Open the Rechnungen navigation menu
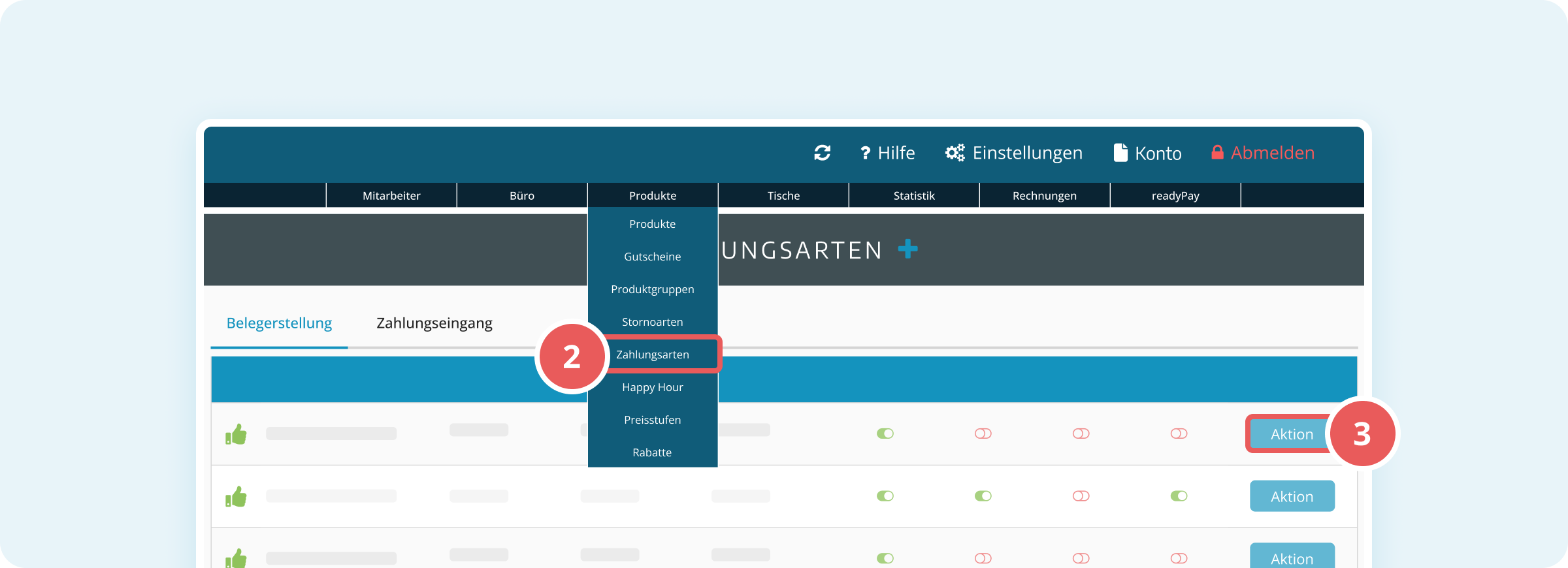The width and height of the screenshot is (1568, 568). tap(1045, 195)
